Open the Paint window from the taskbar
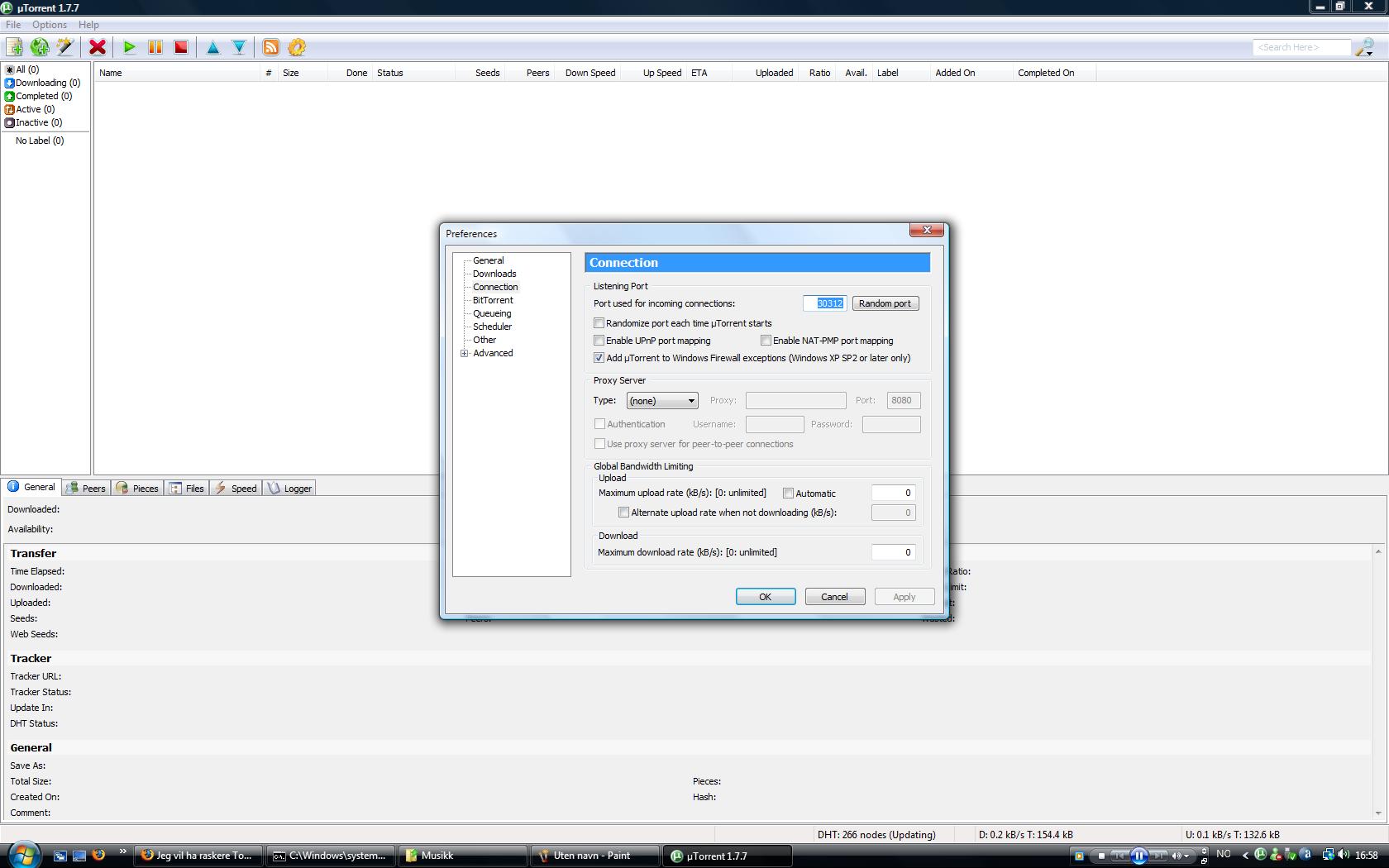The height and width of the screenshot is (868, 1389). click(595, 856)
